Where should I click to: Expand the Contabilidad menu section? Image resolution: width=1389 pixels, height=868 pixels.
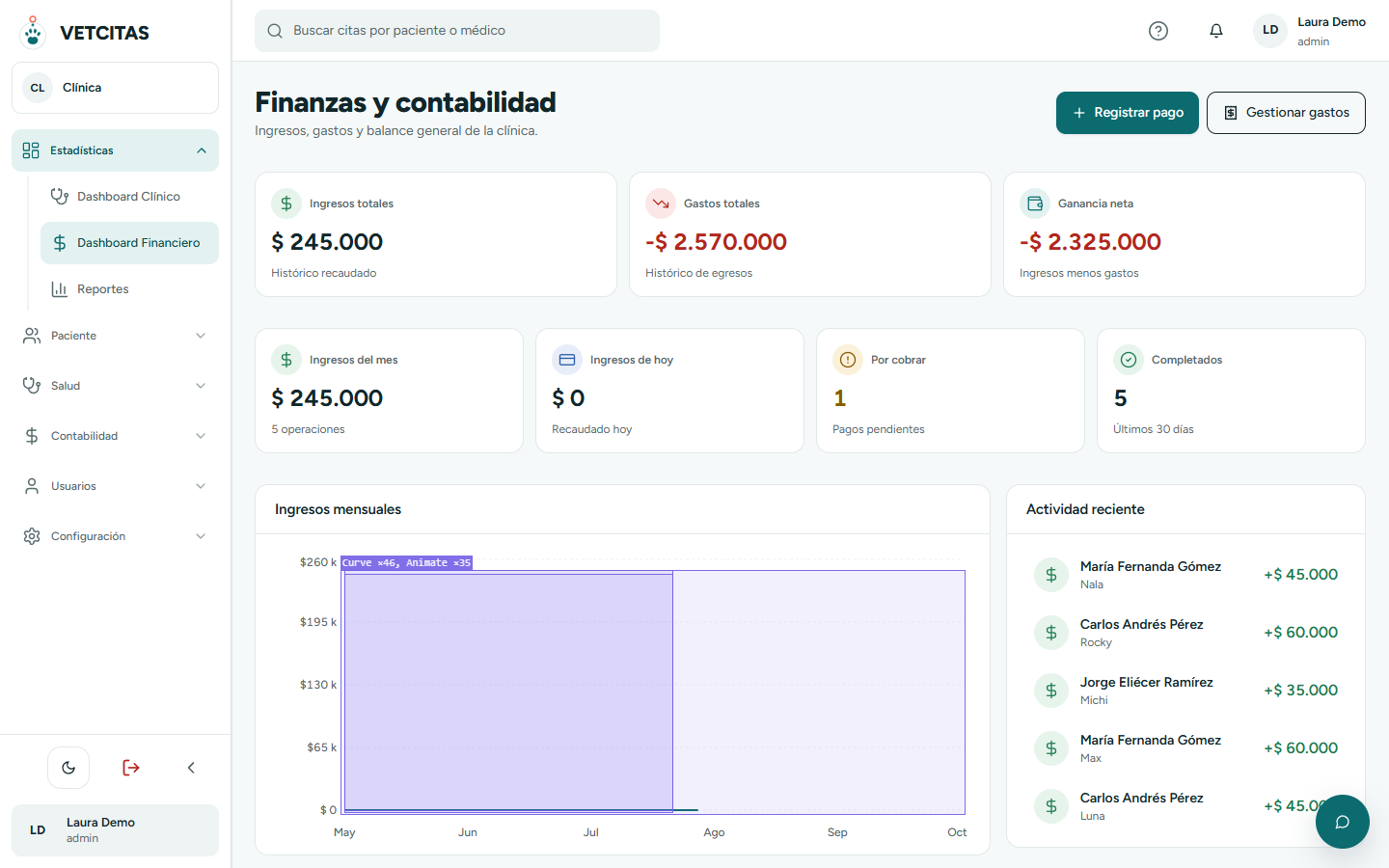pyautogui.click(x=115, y=436)
